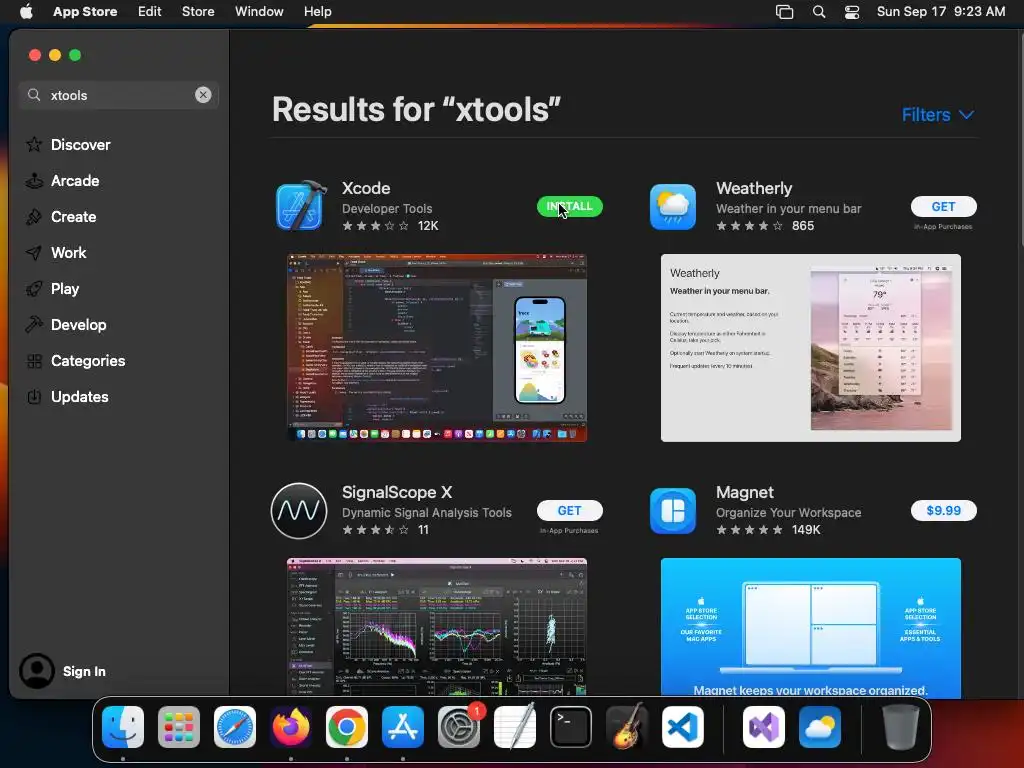
Task: Open TextEdit from the Dock
Action: [x=515, y=727]
